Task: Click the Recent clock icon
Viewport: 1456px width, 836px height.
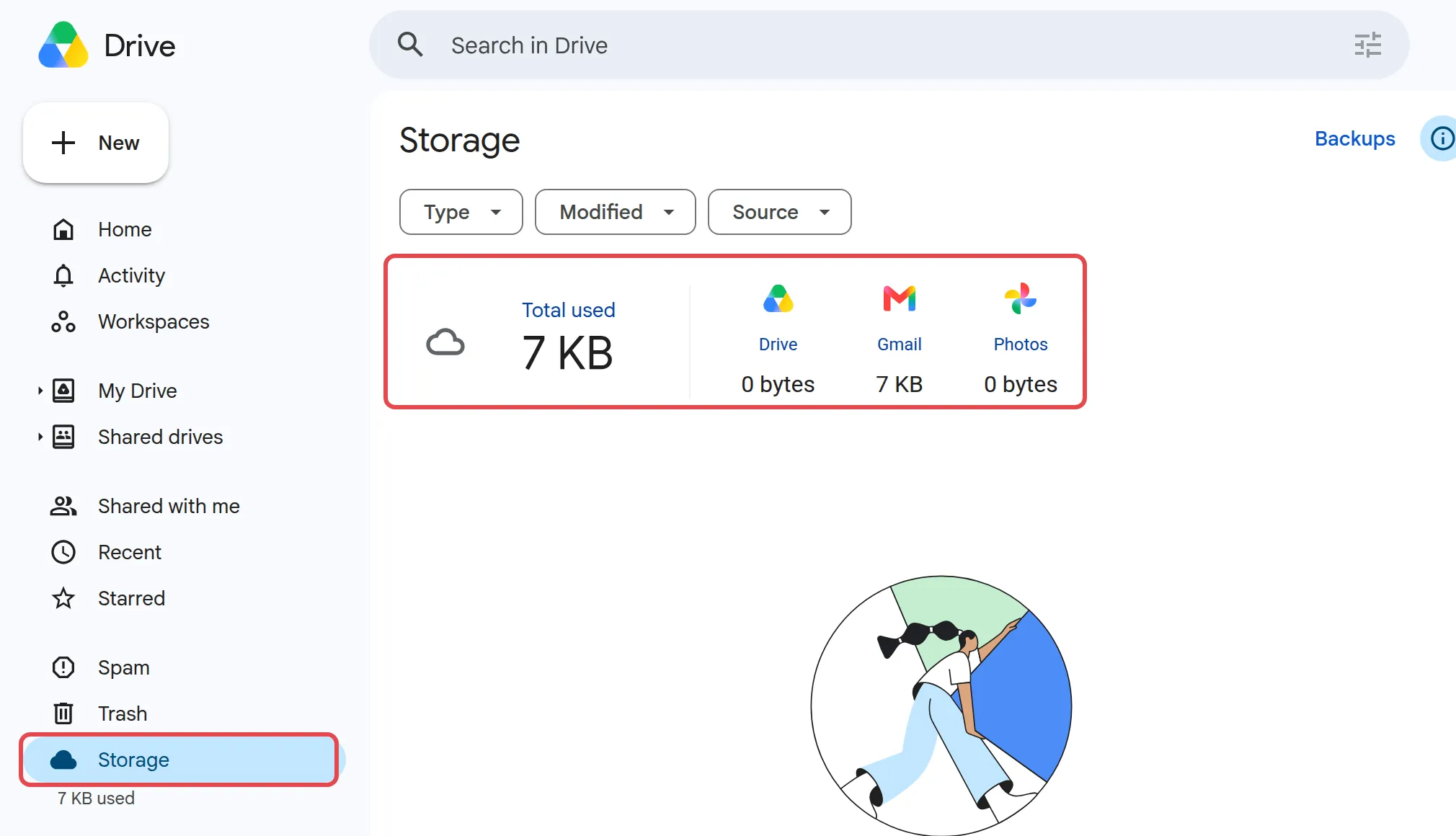Action: 63,552
